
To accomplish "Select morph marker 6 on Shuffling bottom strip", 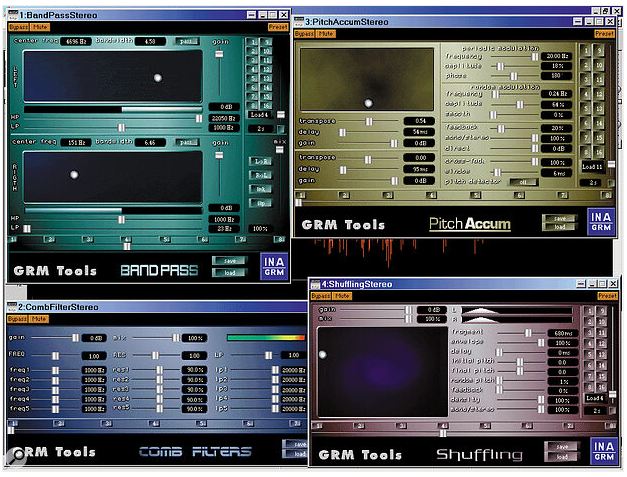I will click(x=528, y=426).
